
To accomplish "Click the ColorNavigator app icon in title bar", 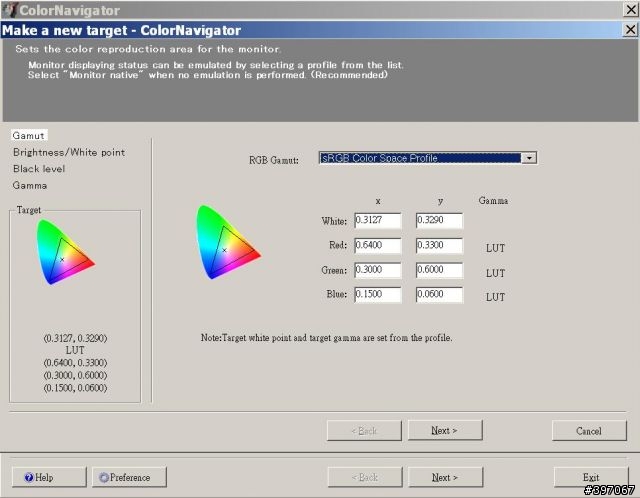I will point(10,10).
